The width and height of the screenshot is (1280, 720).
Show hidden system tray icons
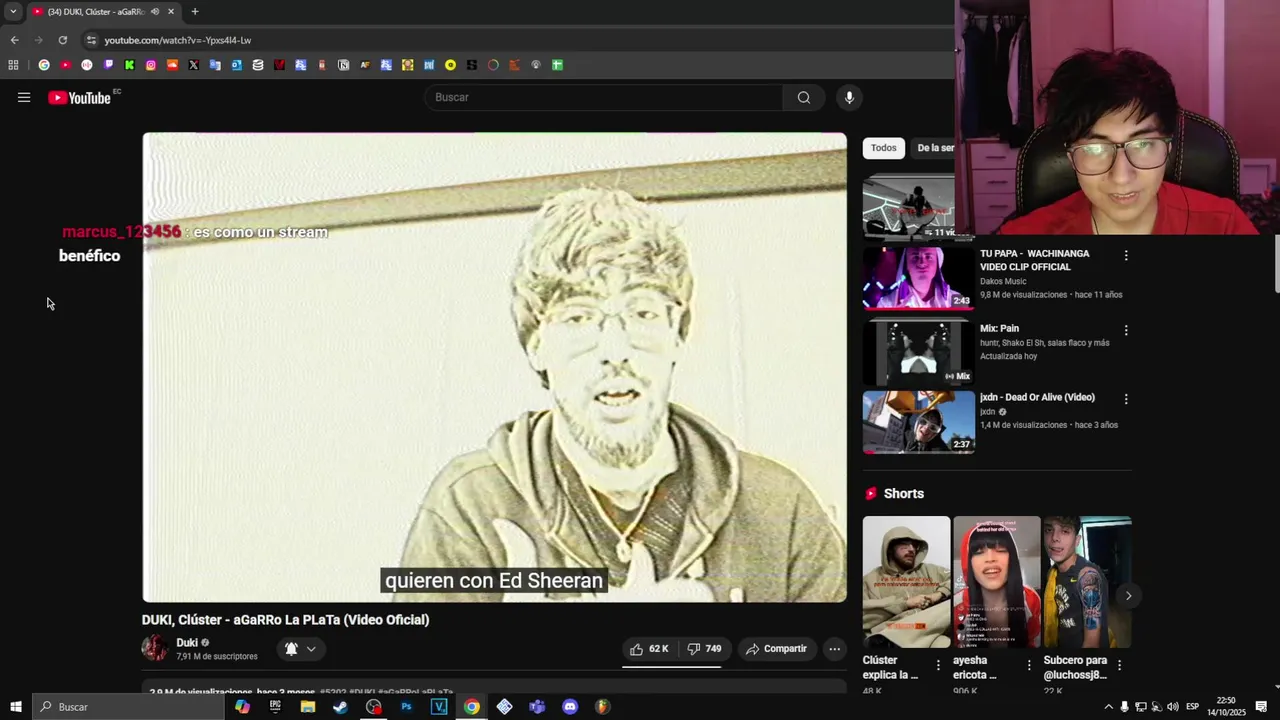click(1108, 707)
